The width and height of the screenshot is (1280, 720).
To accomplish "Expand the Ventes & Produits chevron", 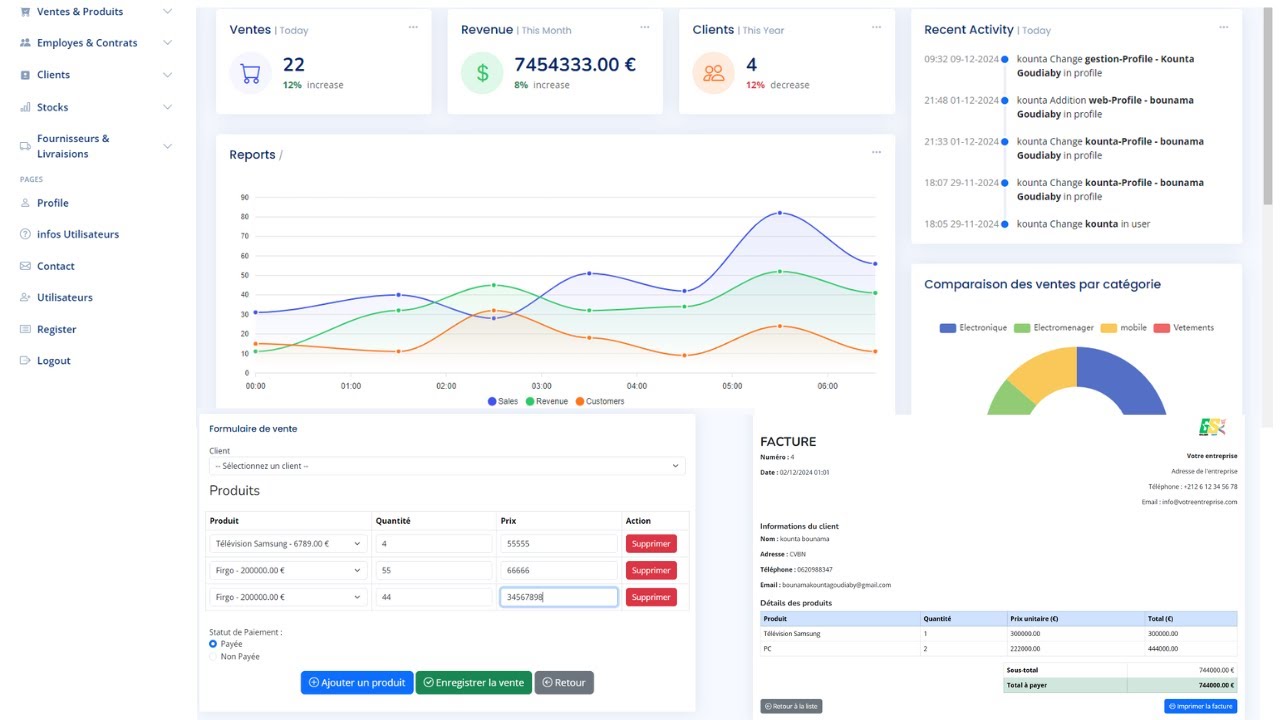I will [167, 11].
